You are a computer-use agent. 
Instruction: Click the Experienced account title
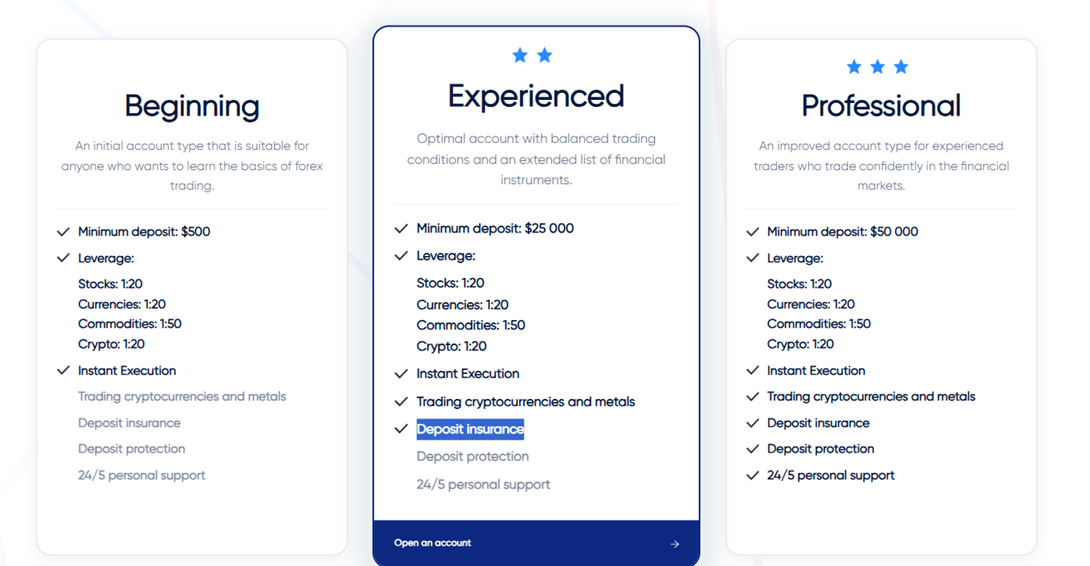pos(536,96)
